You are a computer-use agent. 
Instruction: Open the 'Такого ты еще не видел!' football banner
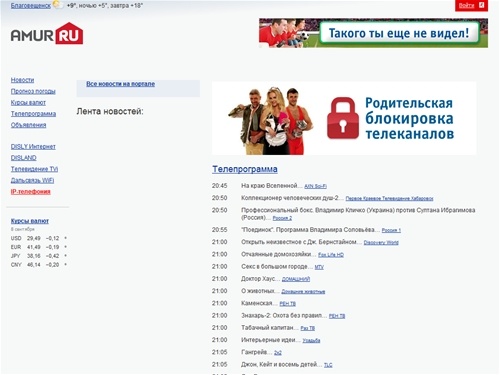(373, 33)
